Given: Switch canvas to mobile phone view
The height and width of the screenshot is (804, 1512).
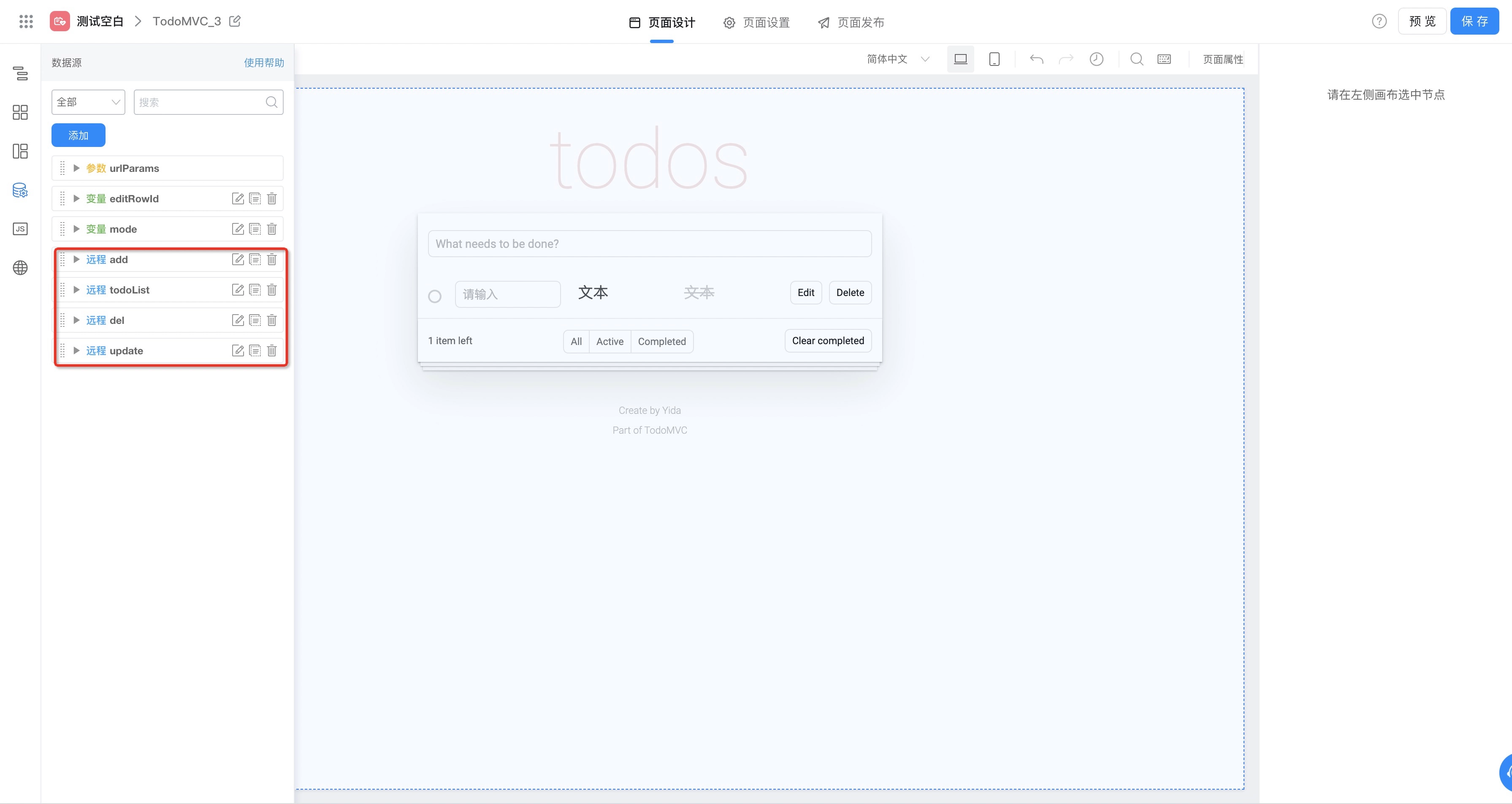Looking at the screenshot, I should pos(994,59).
